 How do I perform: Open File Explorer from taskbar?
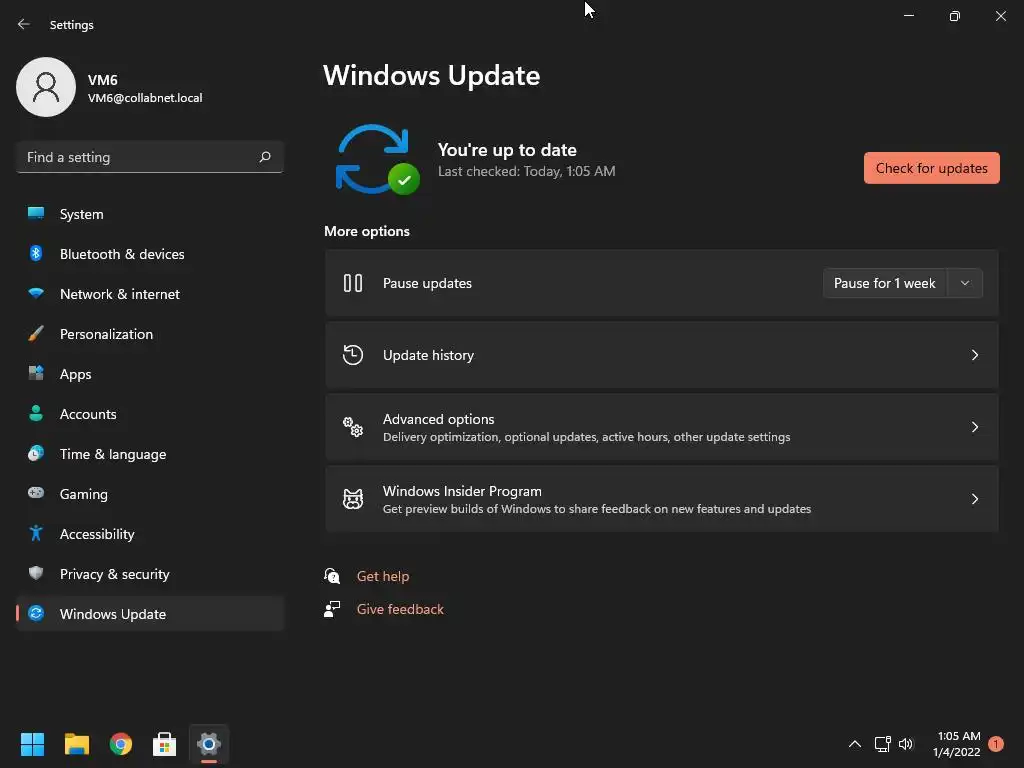click(76, 744)
